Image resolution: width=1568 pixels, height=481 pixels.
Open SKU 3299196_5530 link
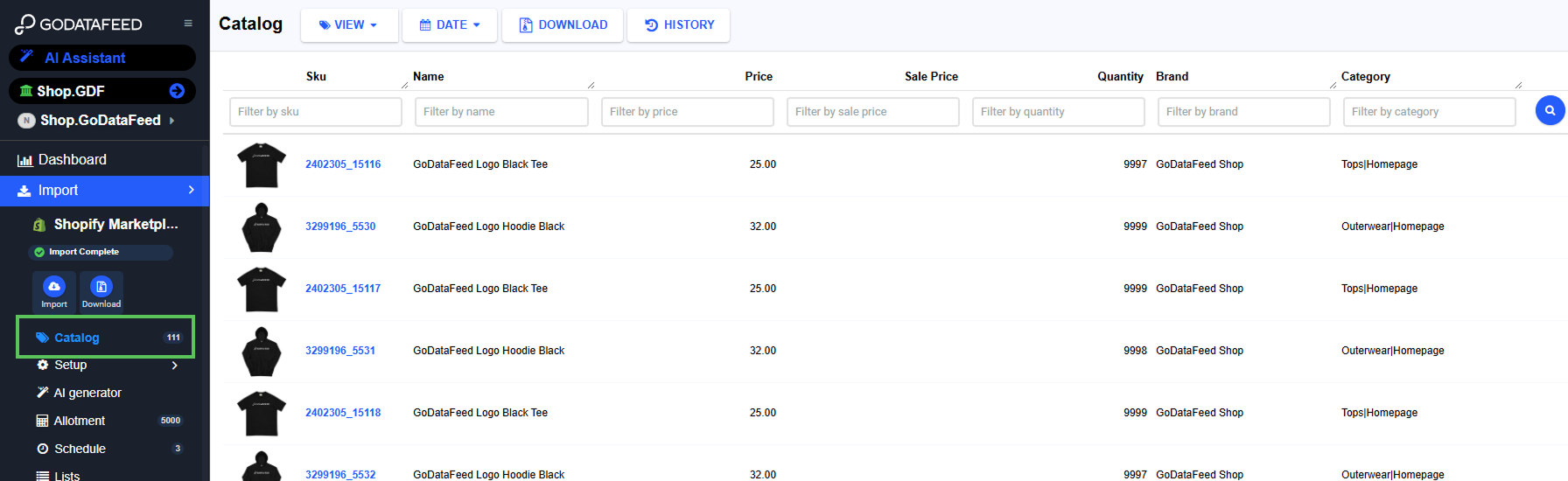coord(340,227)
